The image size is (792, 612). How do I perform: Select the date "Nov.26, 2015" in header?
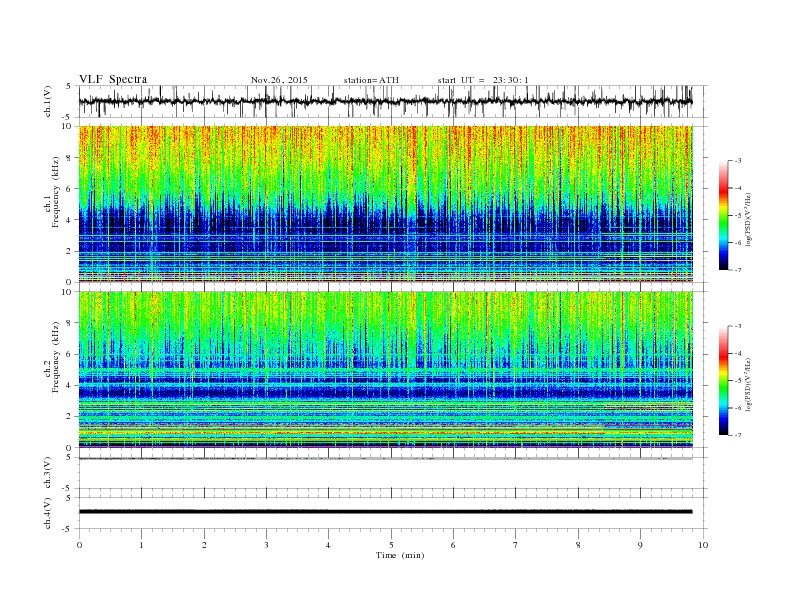click(x=279, y=80)
